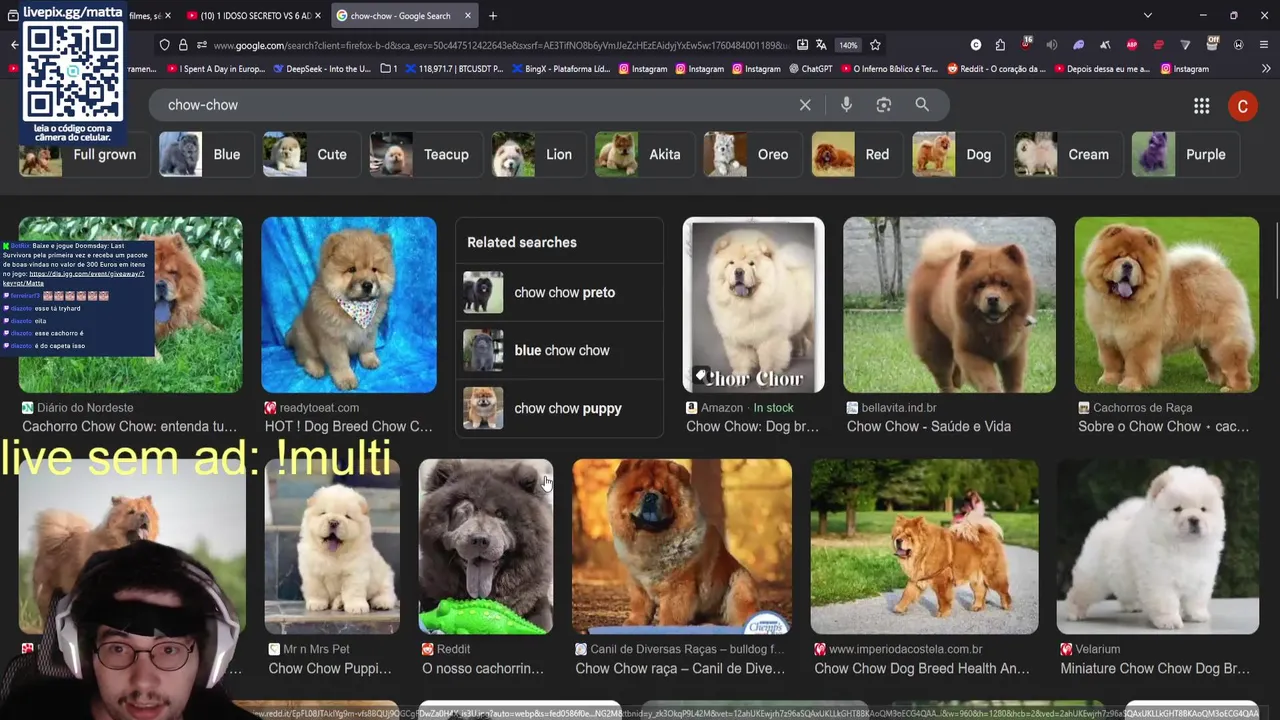Clear the search box with the X icon
Image resolution: width=1280 pixels, height=720 pixels.
point(805,105)
